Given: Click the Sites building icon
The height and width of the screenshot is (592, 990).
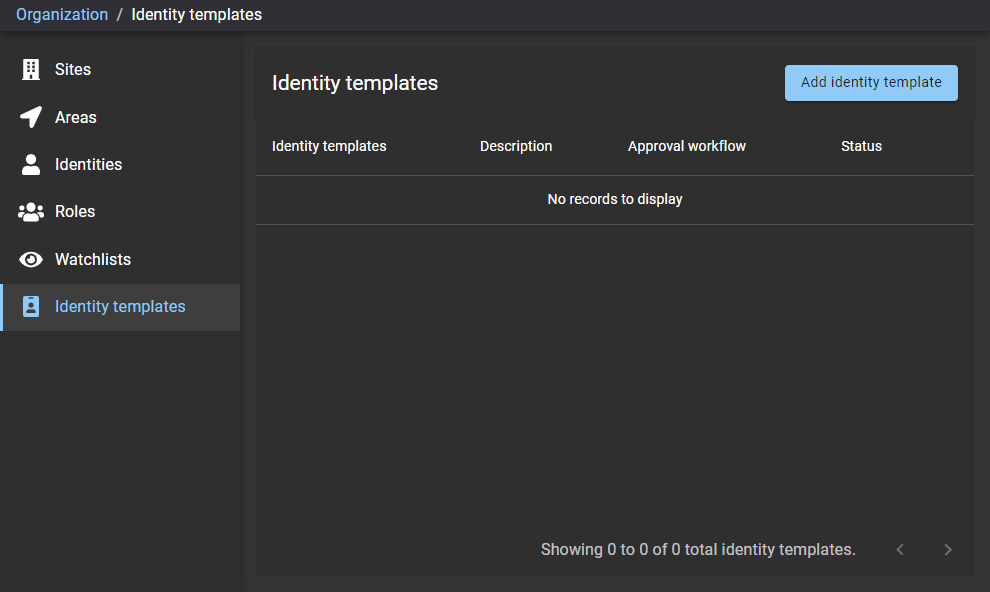Looking at the screenshot, I should point(31,70).
